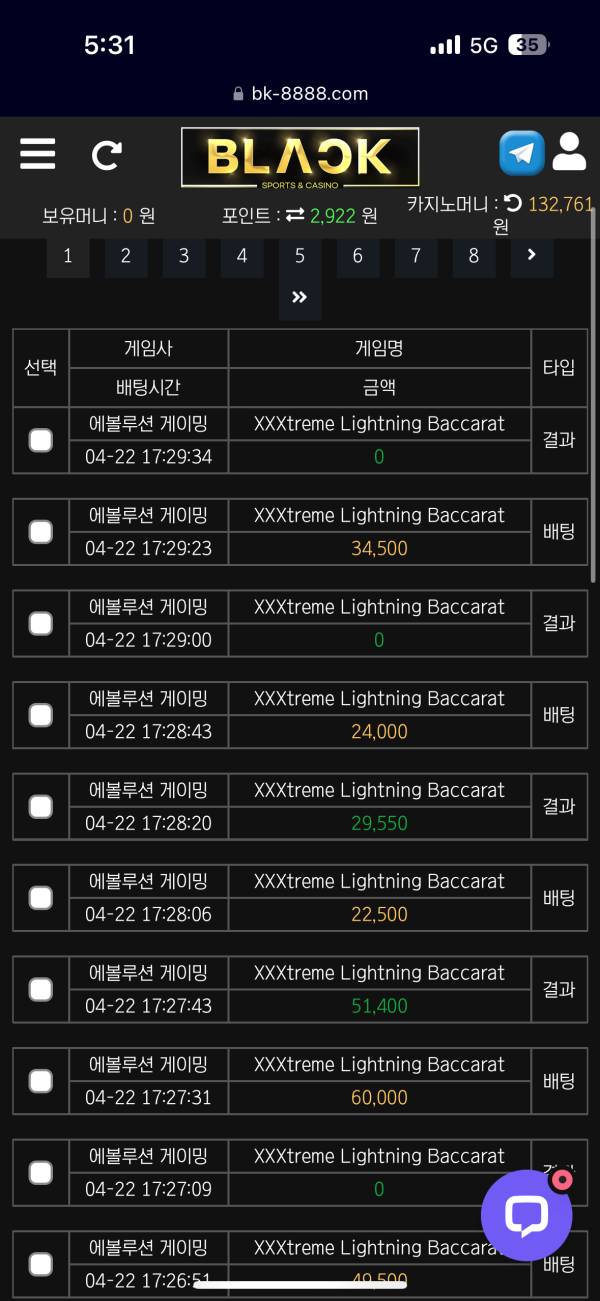
Task: Select the 34,500 bet row checkbox
Action: tap(40, 532)
